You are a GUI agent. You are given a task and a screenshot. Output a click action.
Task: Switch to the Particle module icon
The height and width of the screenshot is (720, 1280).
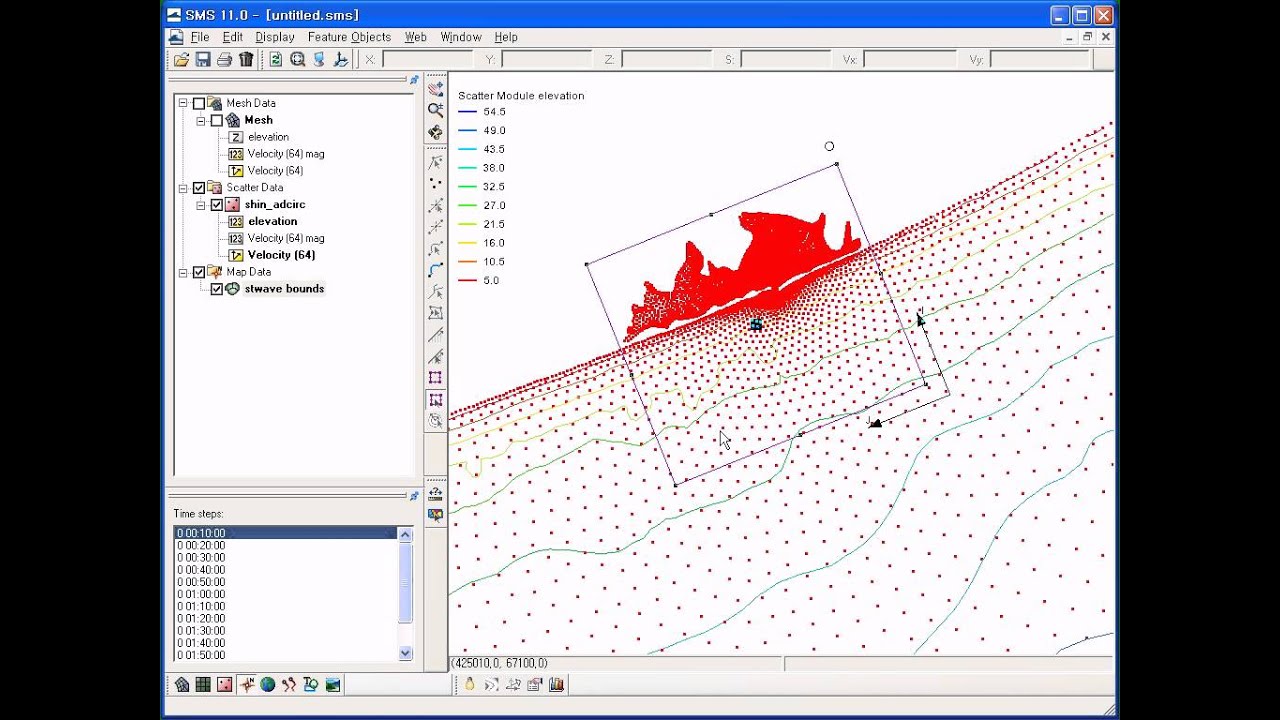tap(289, 685)
